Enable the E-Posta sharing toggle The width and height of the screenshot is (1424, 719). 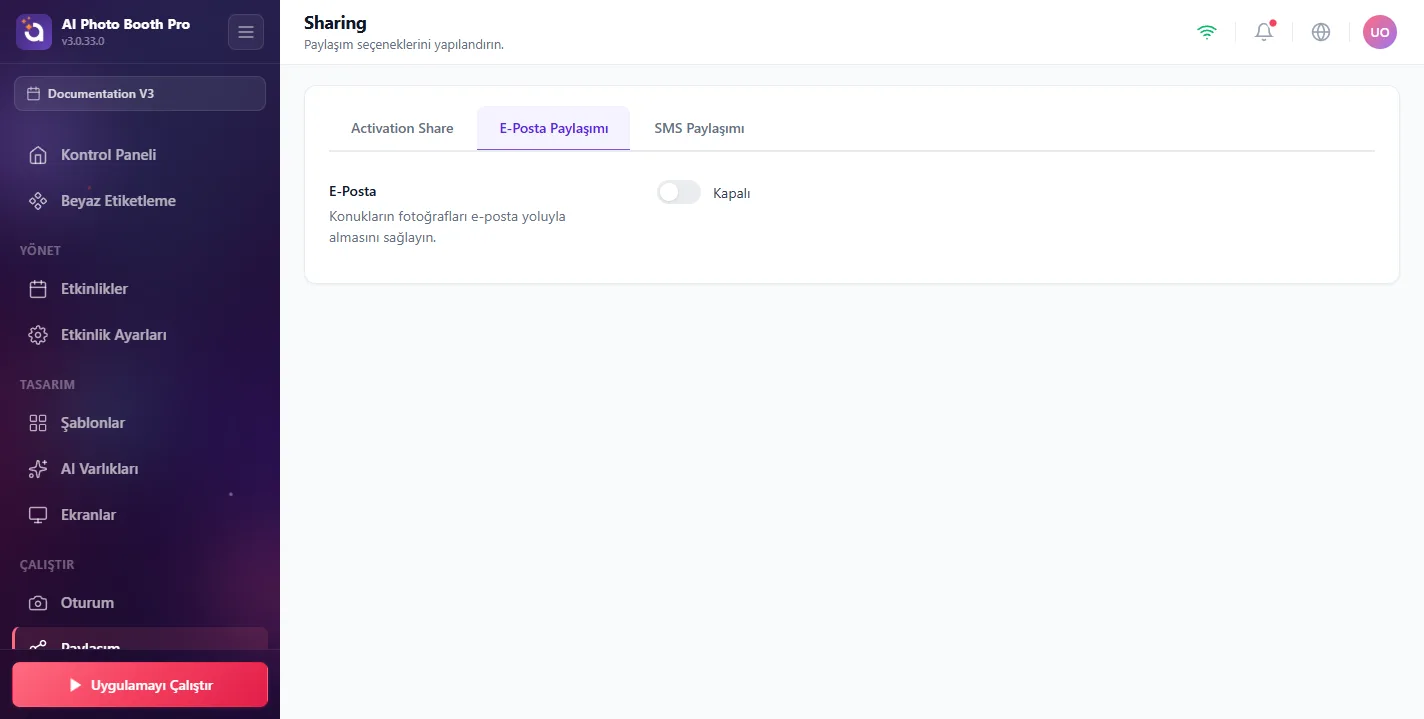coord(678,192)
